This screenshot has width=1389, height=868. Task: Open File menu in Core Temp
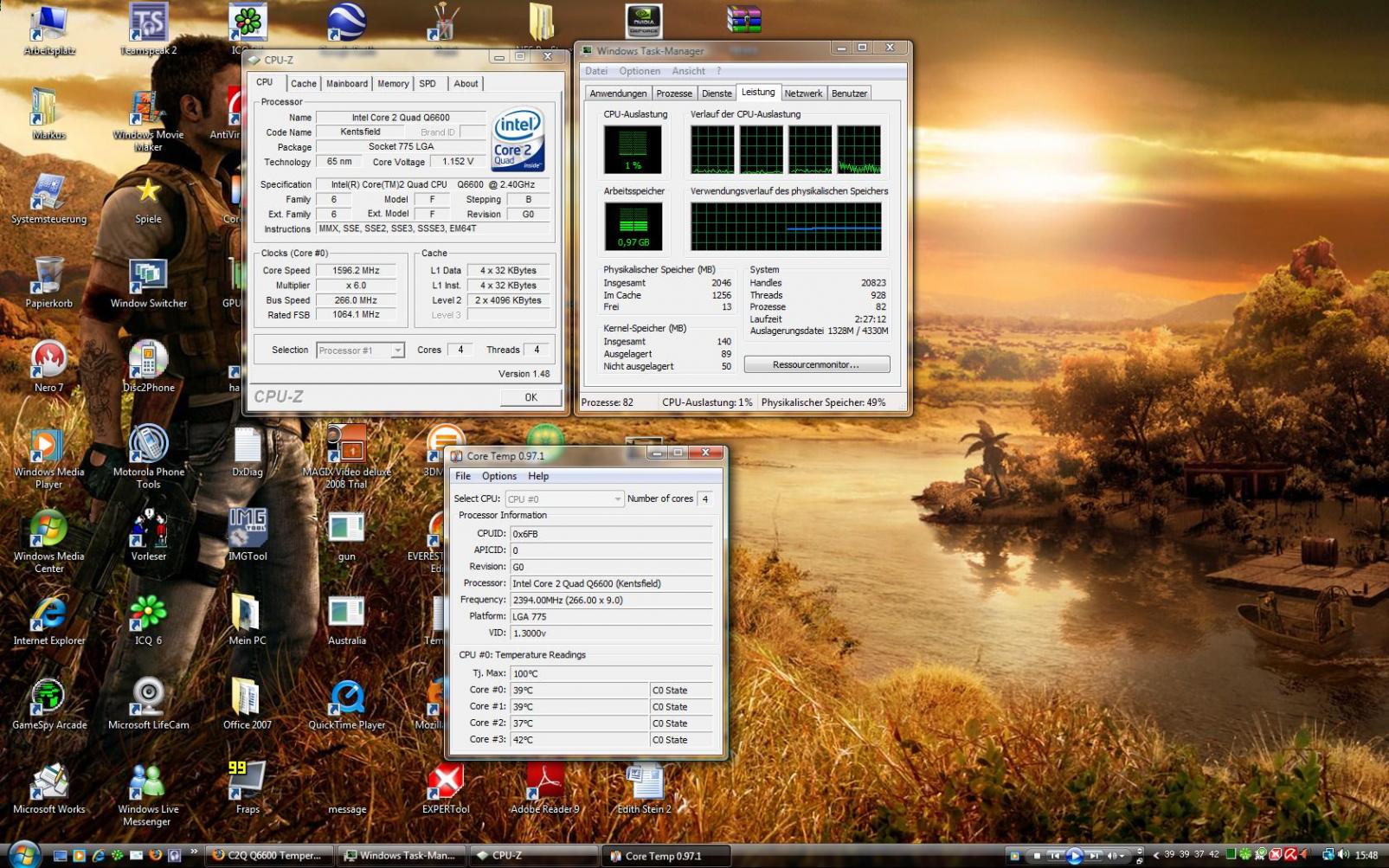coord(463,476)
